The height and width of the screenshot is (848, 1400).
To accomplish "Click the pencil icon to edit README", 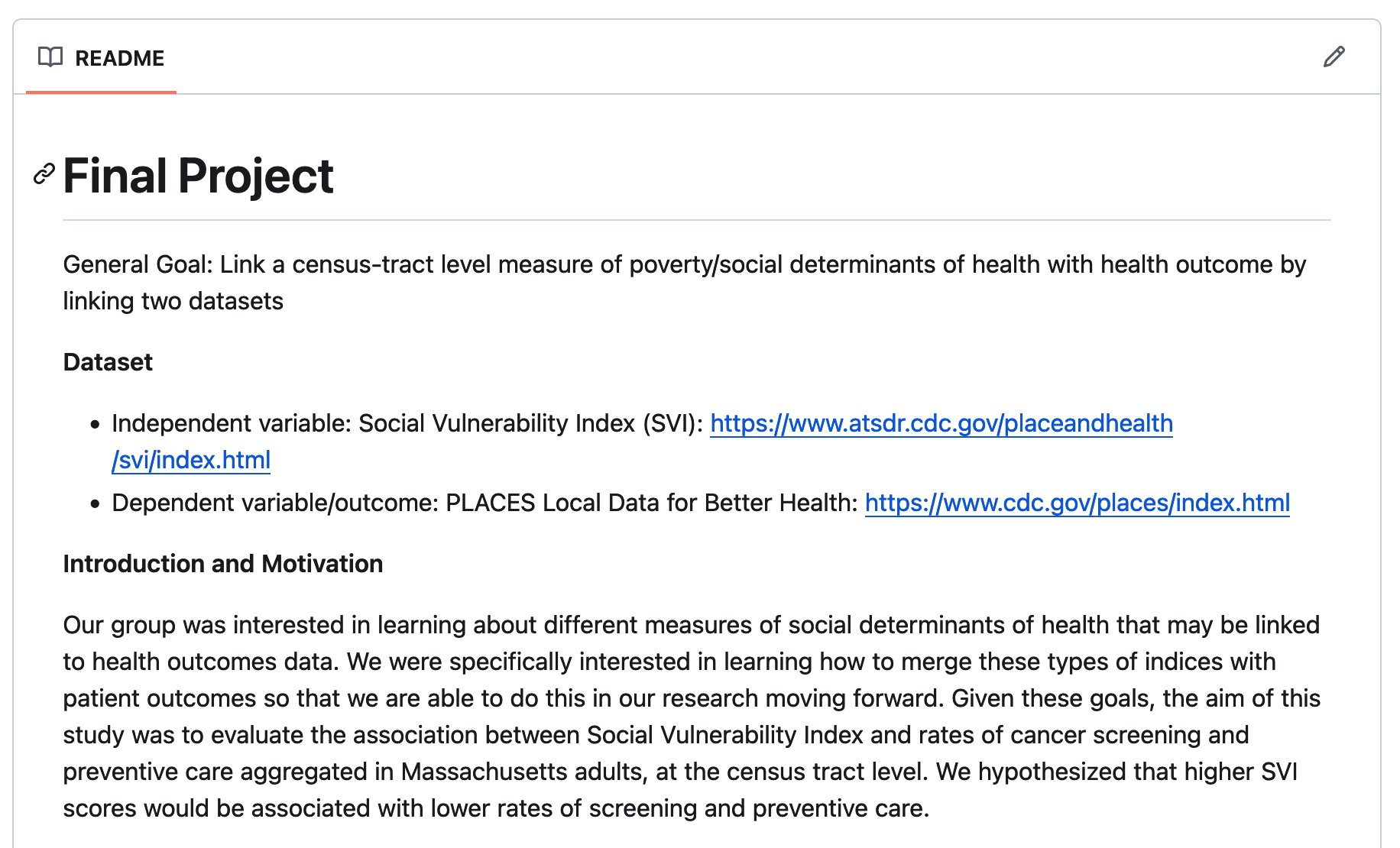I will coord(1334,57).
